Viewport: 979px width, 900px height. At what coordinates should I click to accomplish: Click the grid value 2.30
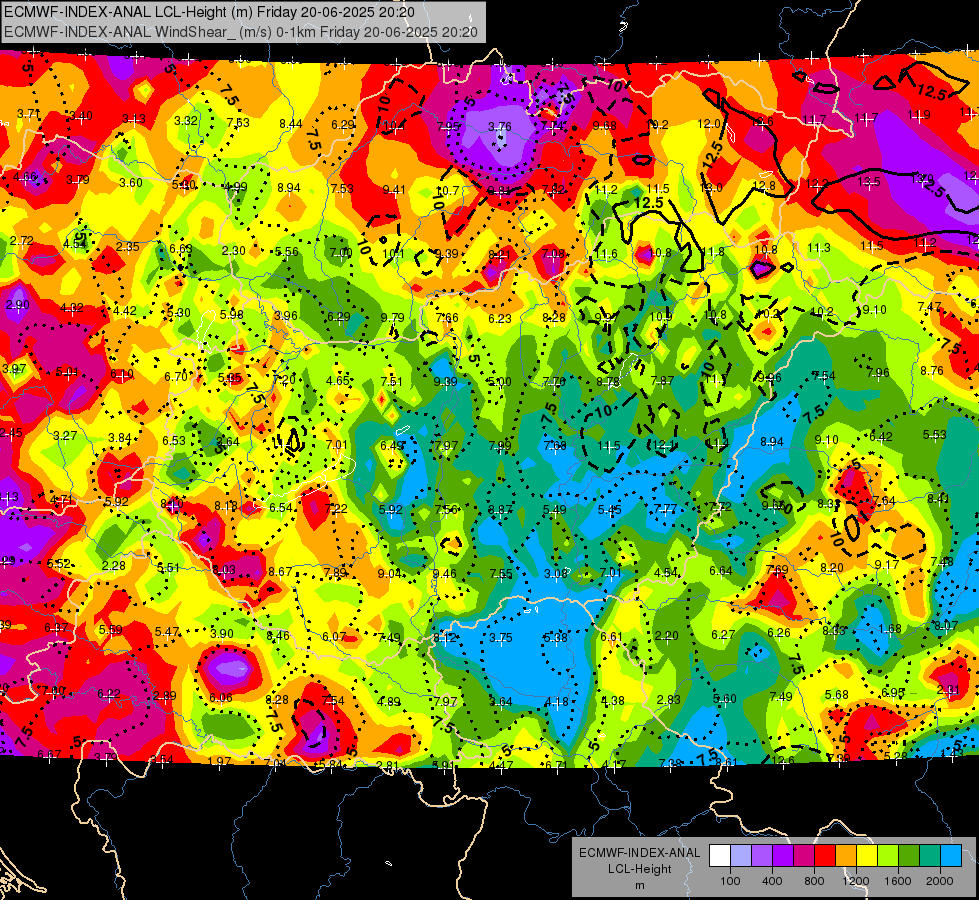click(234, 250)
